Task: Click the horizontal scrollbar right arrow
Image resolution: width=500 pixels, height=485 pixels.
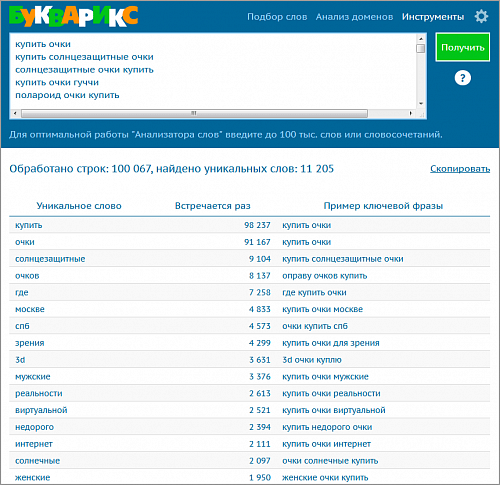Action: [410, 113]
